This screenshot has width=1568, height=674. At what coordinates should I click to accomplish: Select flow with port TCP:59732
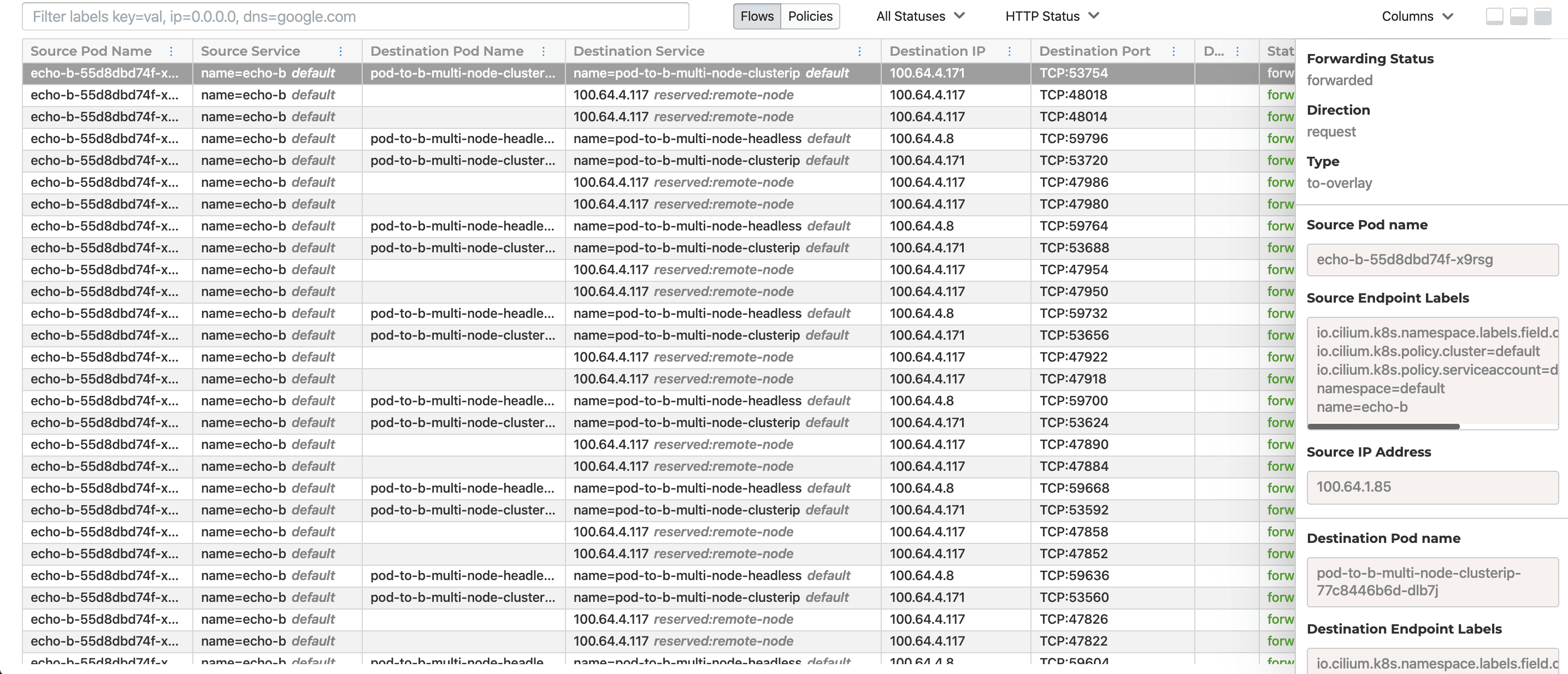click(658, 314)
